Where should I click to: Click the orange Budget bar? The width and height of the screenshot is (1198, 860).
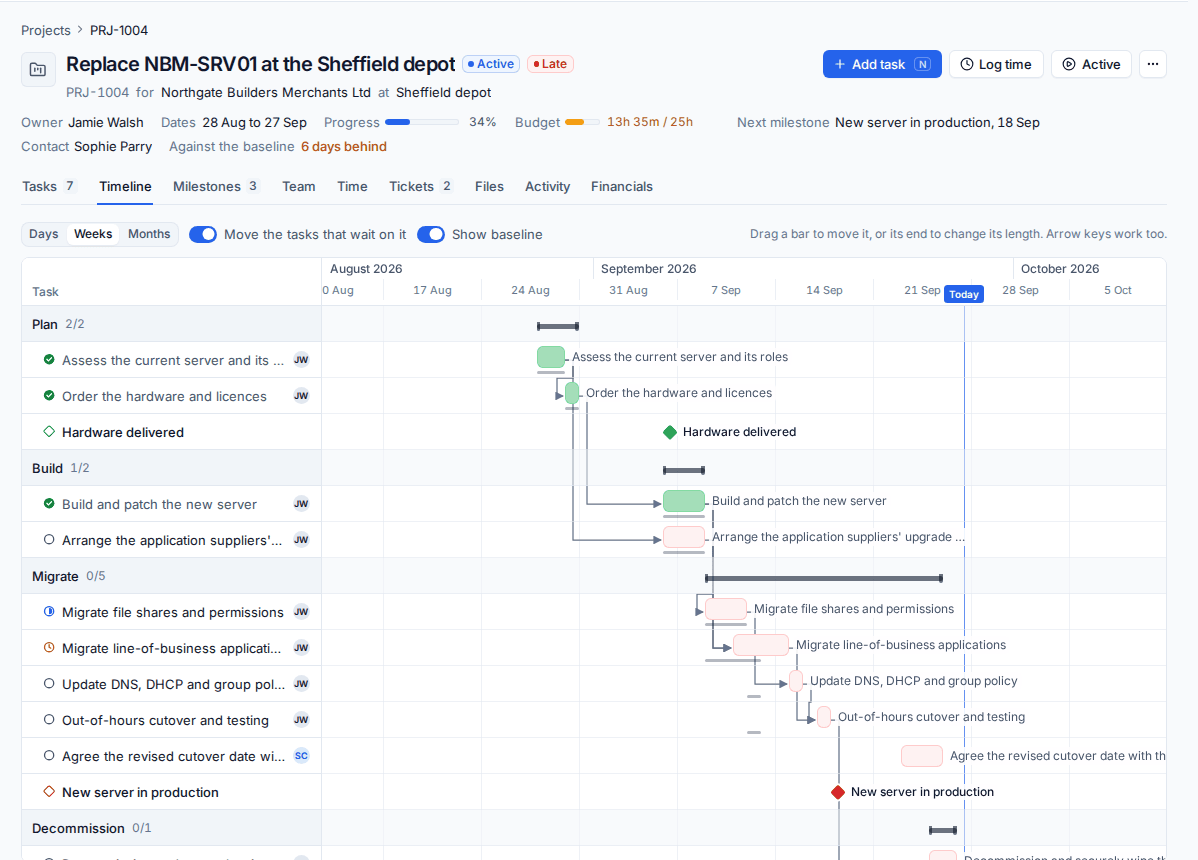point(583,122)
